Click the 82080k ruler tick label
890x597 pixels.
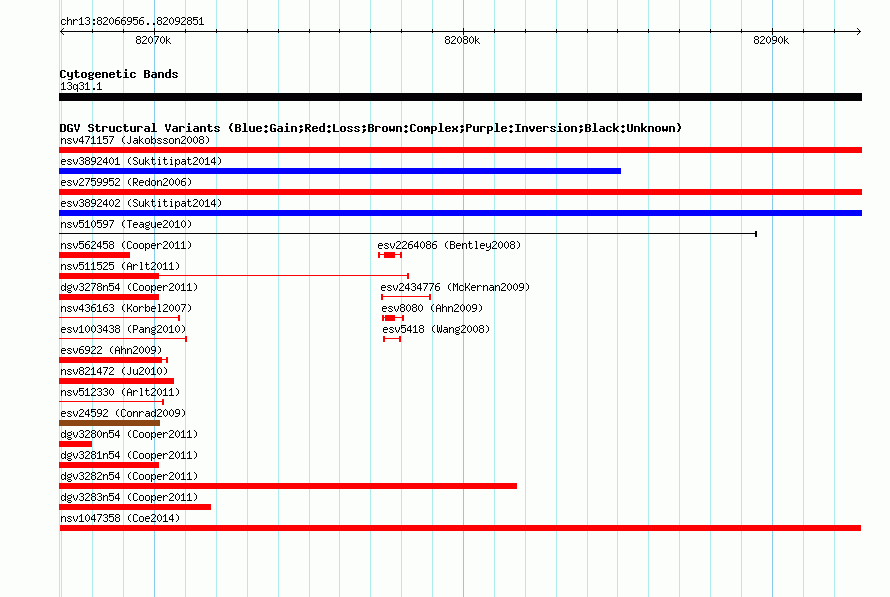(x=462, y=40)
